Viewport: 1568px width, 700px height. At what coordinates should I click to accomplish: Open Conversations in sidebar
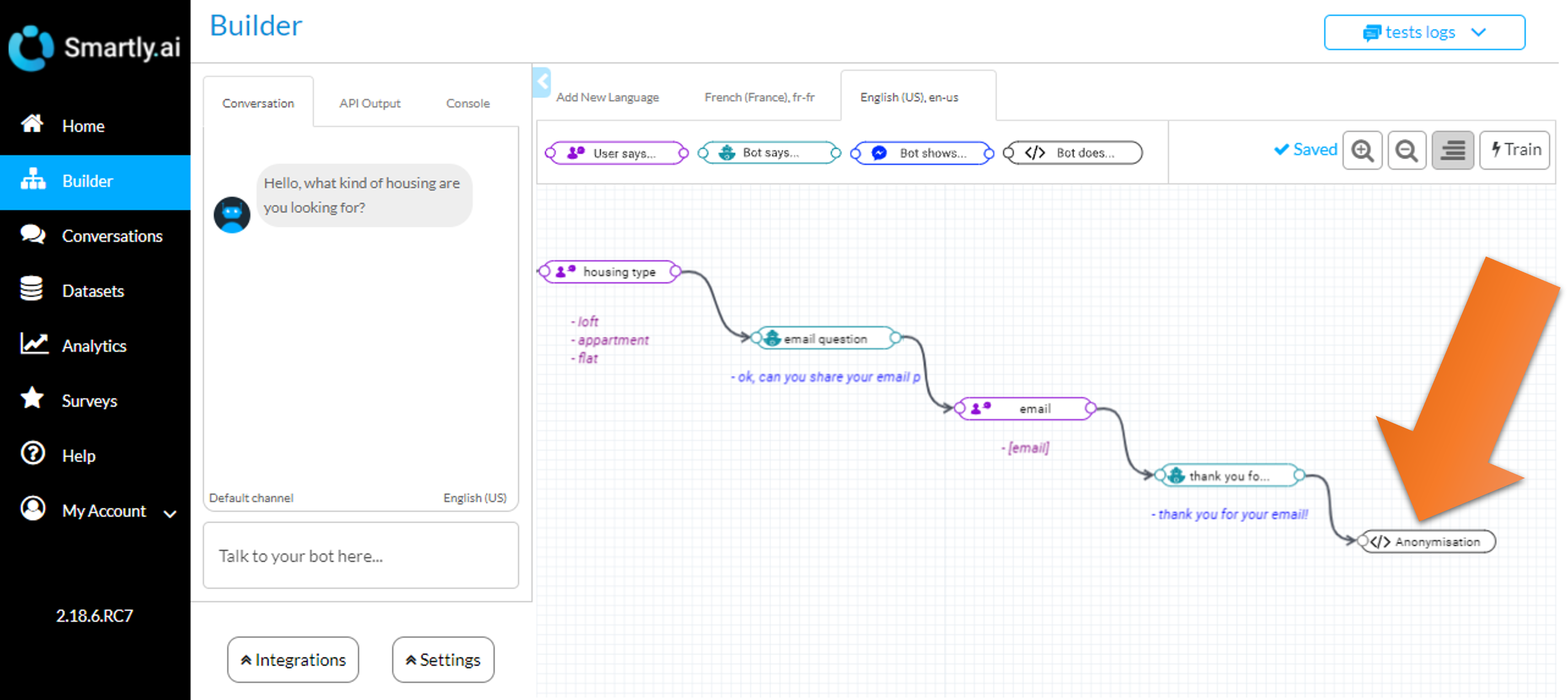pyautogui.click(x=112, y=236)
